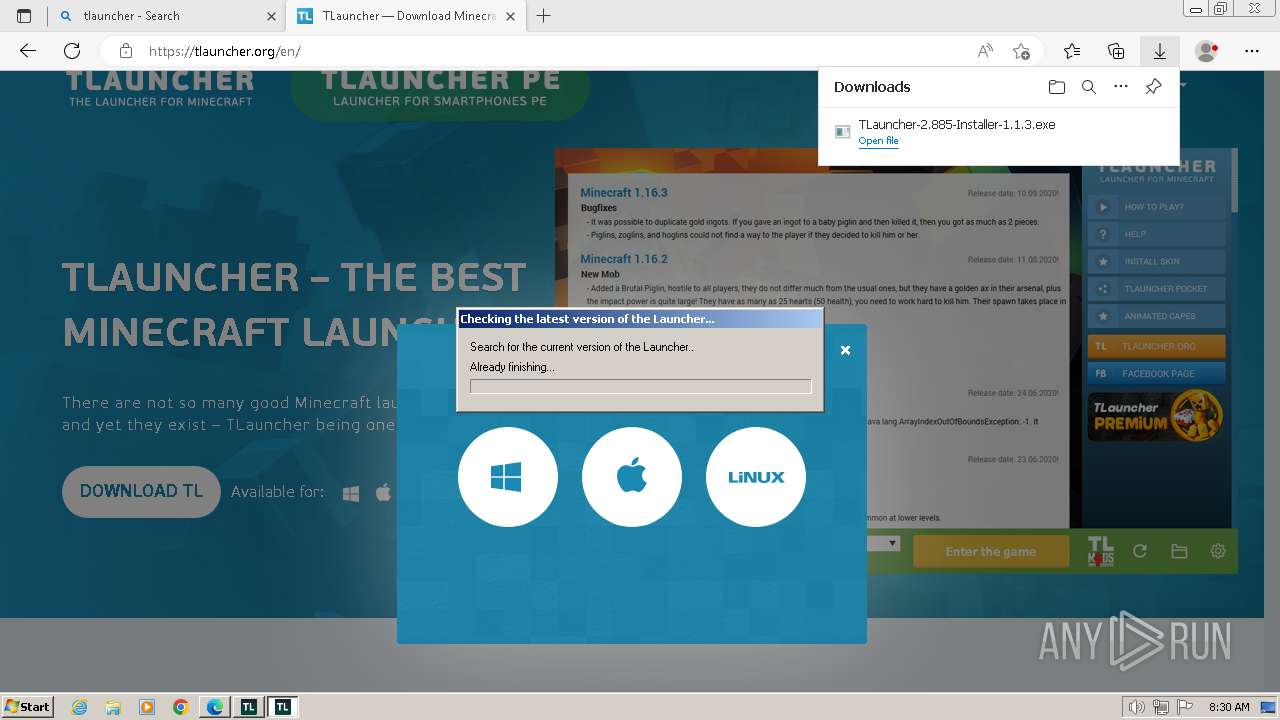Screen dimensions: 1280x720
Task: Click FACEBOOK PAGE sidebar button
Action: click(x=1156, y=373)
